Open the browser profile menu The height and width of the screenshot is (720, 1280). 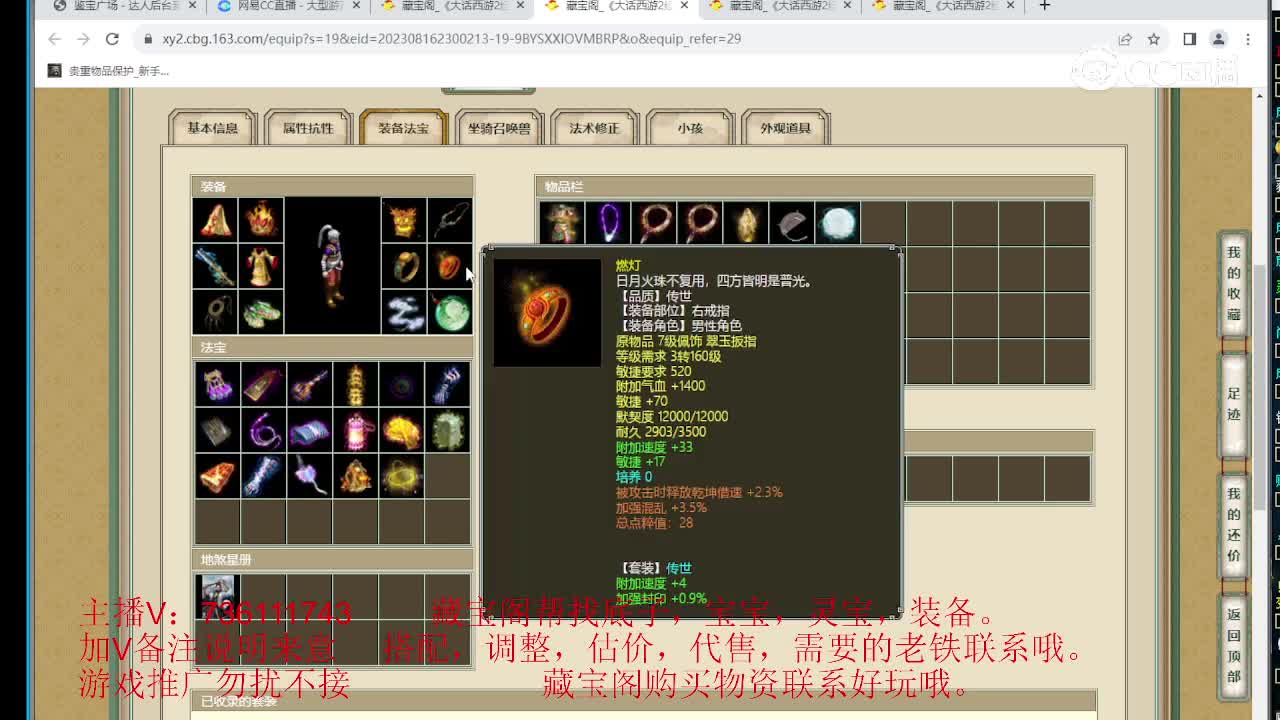[1218, 39]
